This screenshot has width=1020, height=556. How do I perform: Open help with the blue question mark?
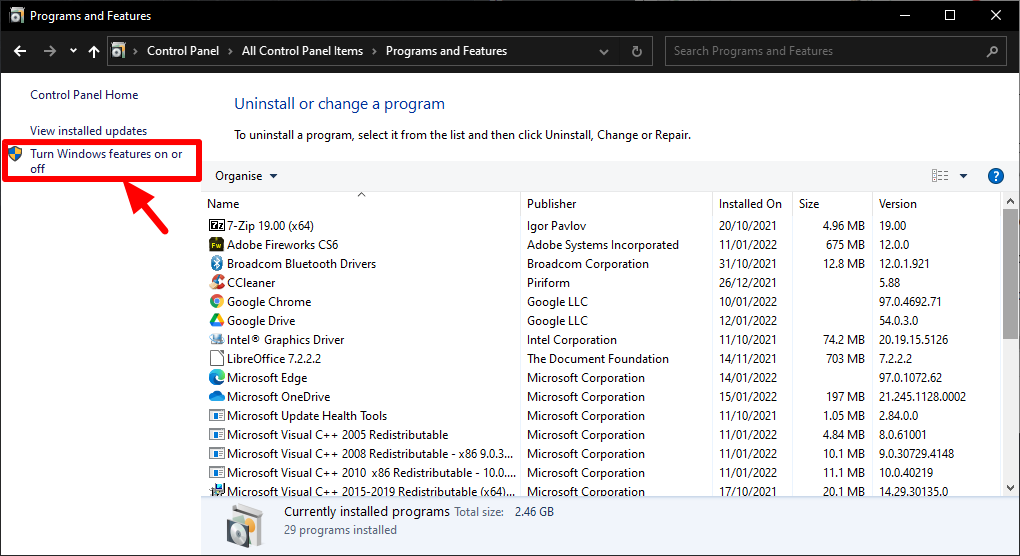click(995, 176)
